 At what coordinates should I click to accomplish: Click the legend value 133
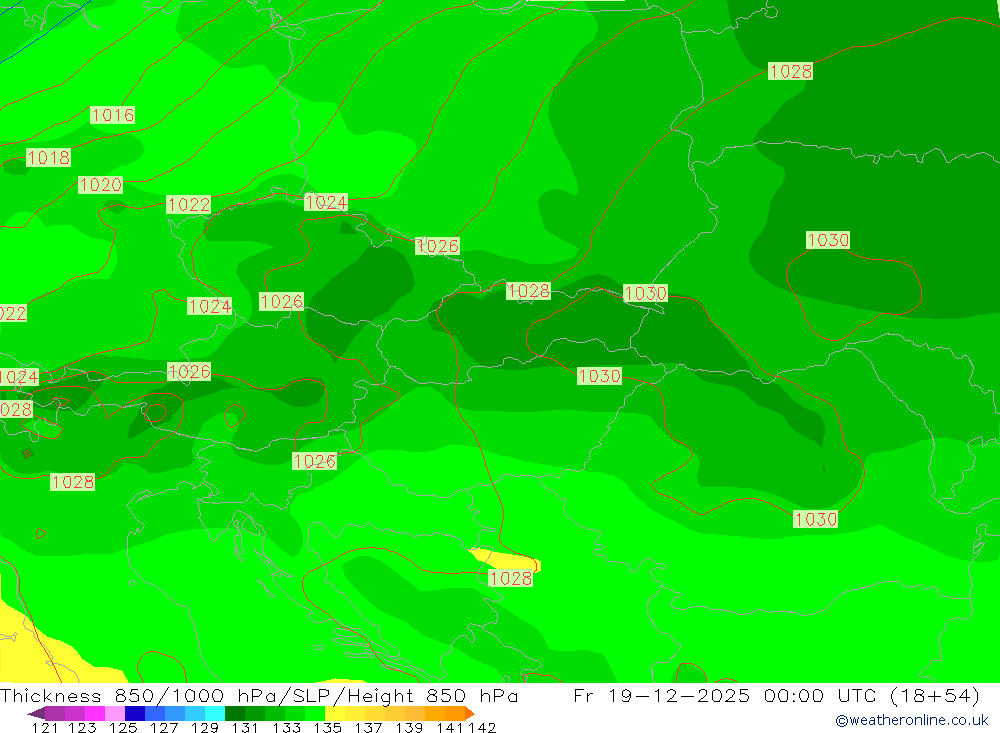[285, 727]
